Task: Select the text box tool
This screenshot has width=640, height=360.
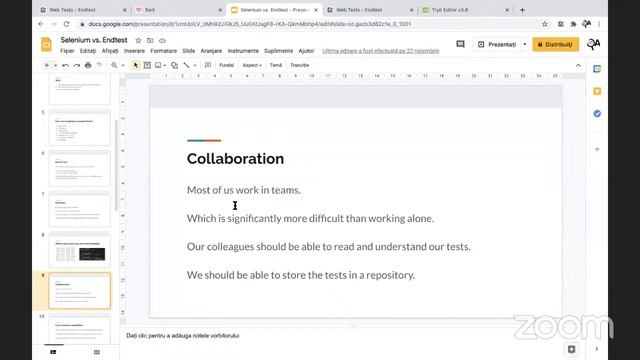Action: (147, 65)
